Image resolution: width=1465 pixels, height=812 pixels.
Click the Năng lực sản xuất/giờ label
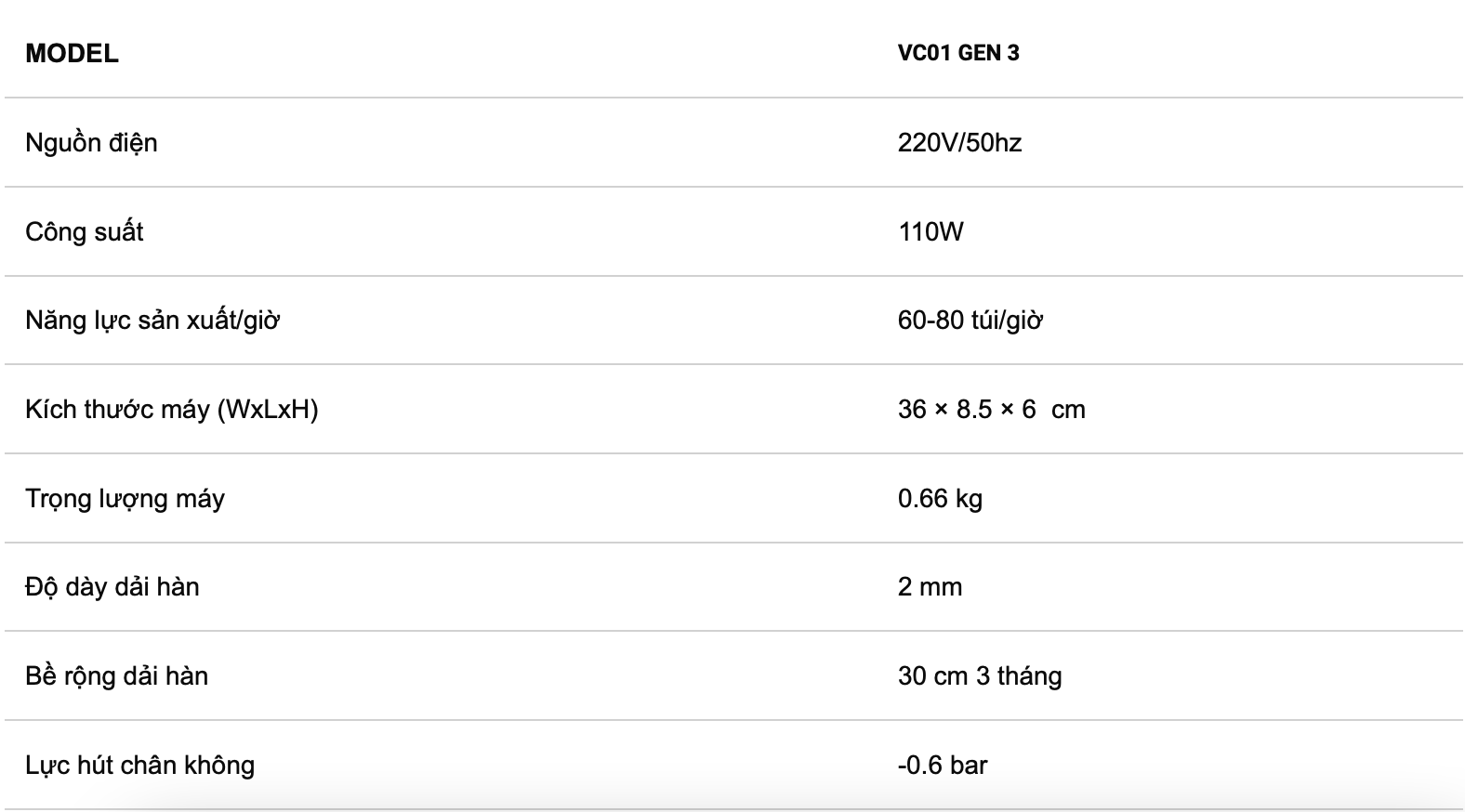pos(152,321)
